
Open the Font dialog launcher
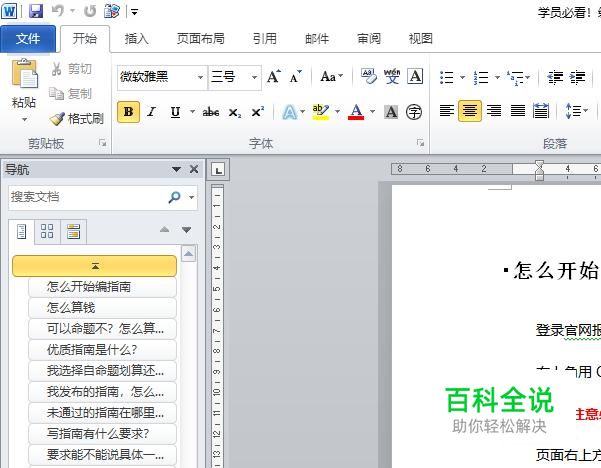click(420, 143)
